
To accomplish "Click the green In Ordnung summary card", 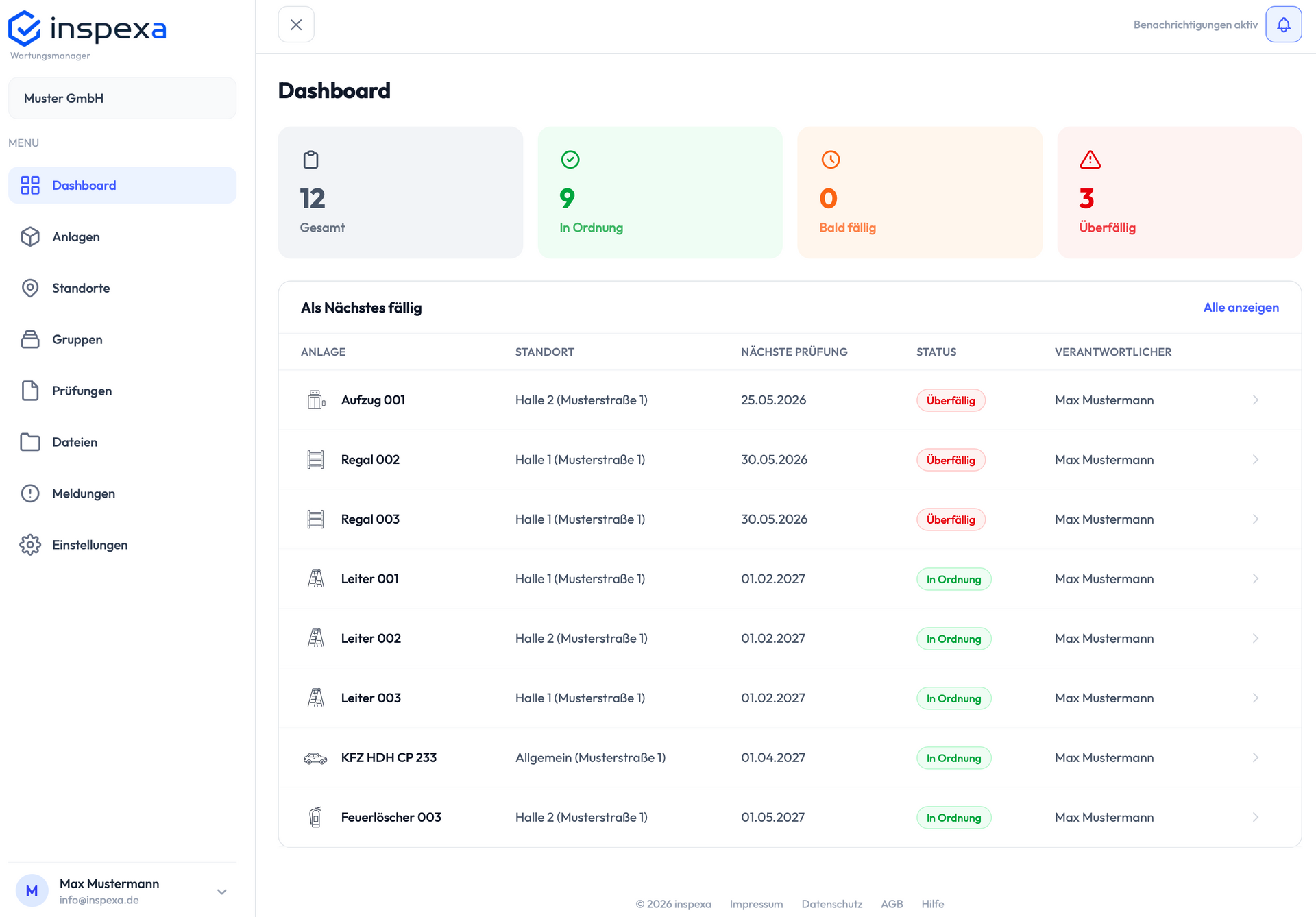I will (660, 193).
